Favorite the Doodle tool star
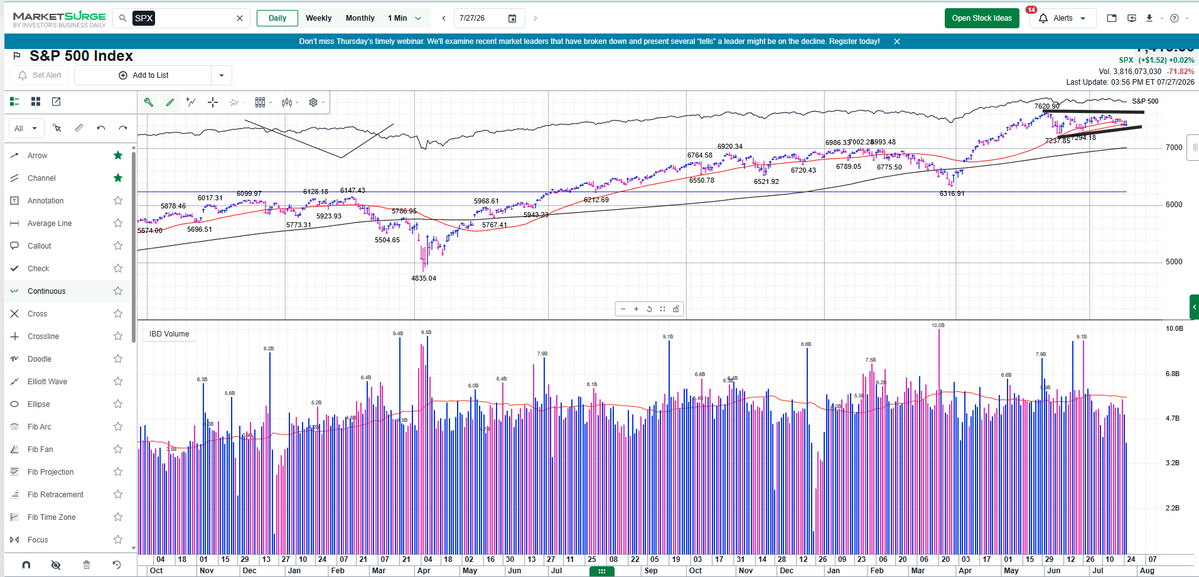1199x577 pixels. coord(118,358)
